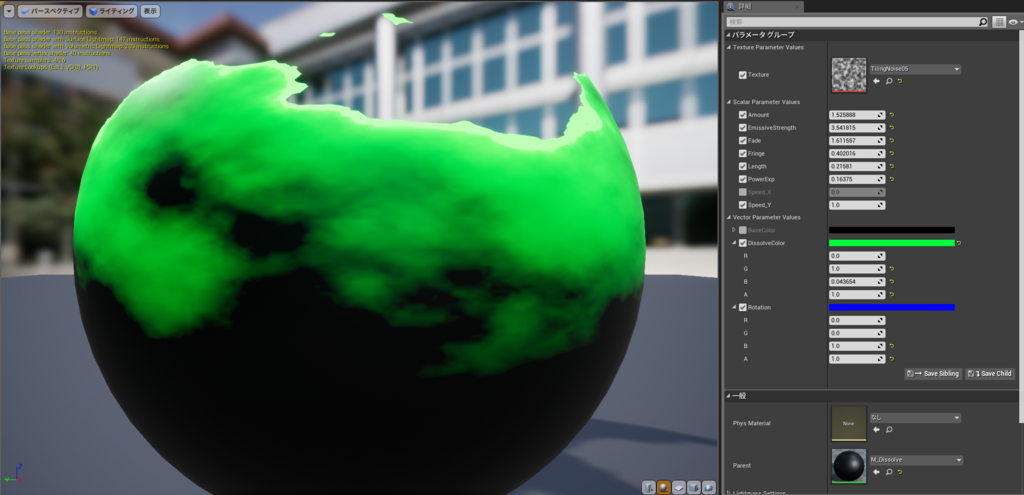The width and height of the screenshot is (1024, 495).
Task: Uncheck the Fringe parameter
Action: tap(743, 153)
